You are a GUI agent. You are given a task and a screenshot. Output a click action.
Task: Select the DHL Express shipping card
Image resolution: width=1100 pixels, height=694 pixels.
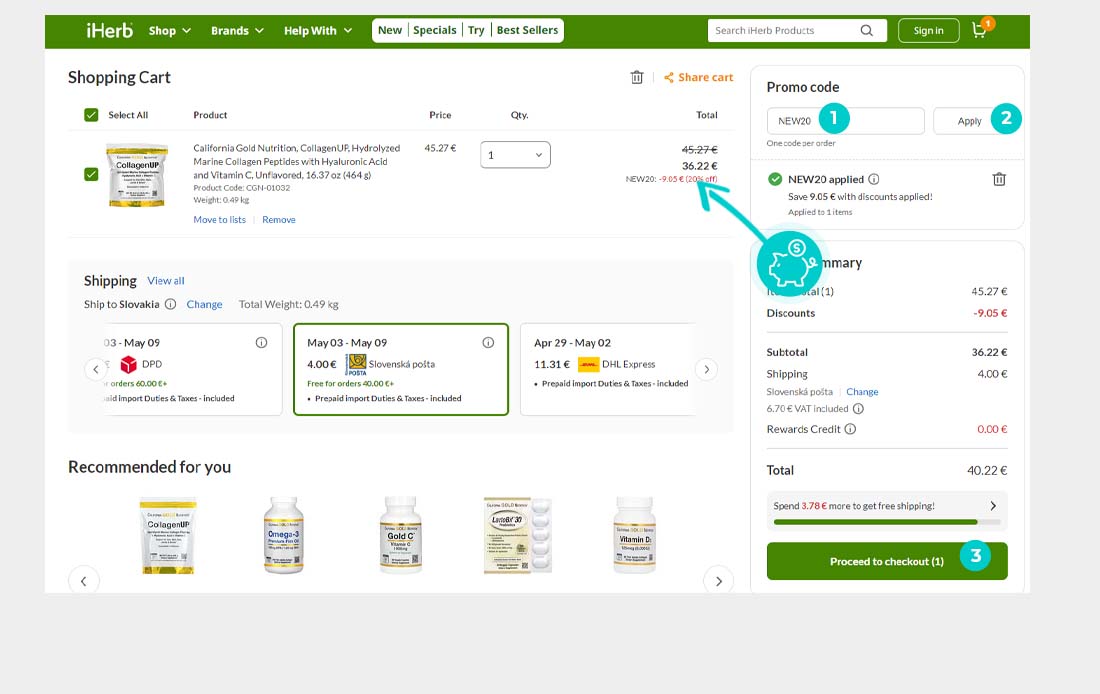pyautogui.click(x=608, y=369)
